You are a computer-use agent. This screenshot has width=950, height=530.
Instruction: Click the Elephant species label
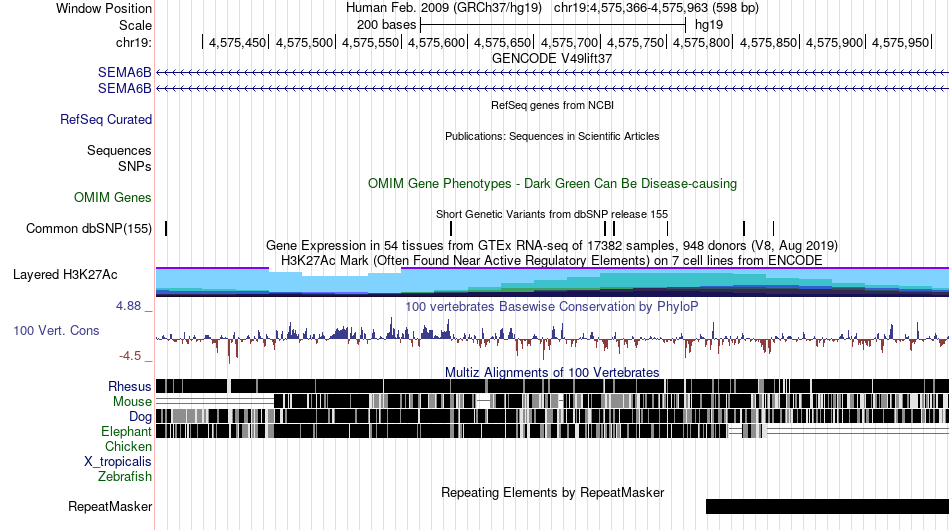126,431
